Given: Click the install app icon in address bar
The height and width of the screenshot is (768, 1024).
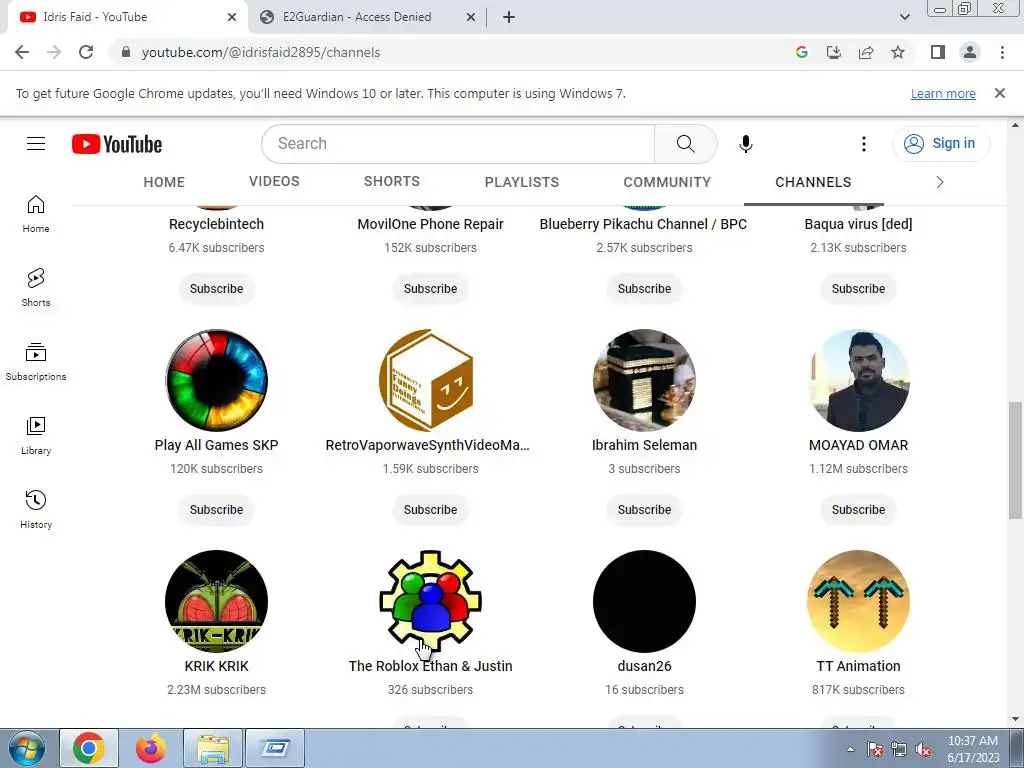Looking at the screenshot, I should tap(833, 52).
